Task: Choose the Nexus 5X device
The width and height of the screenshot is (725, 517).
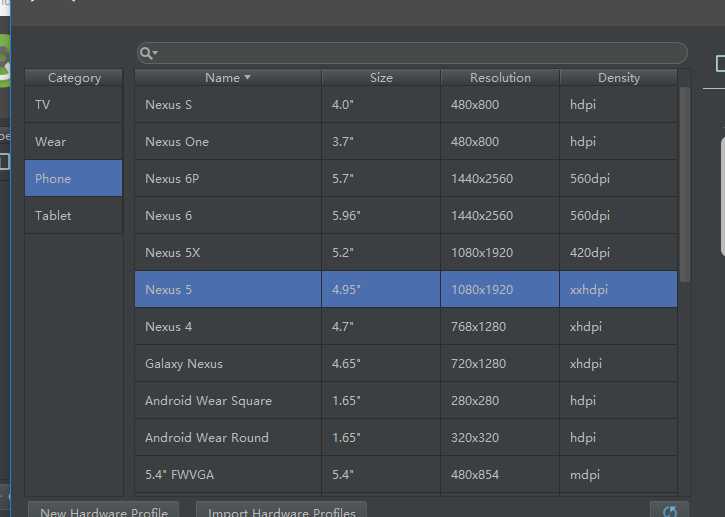Action: point(406,252)
